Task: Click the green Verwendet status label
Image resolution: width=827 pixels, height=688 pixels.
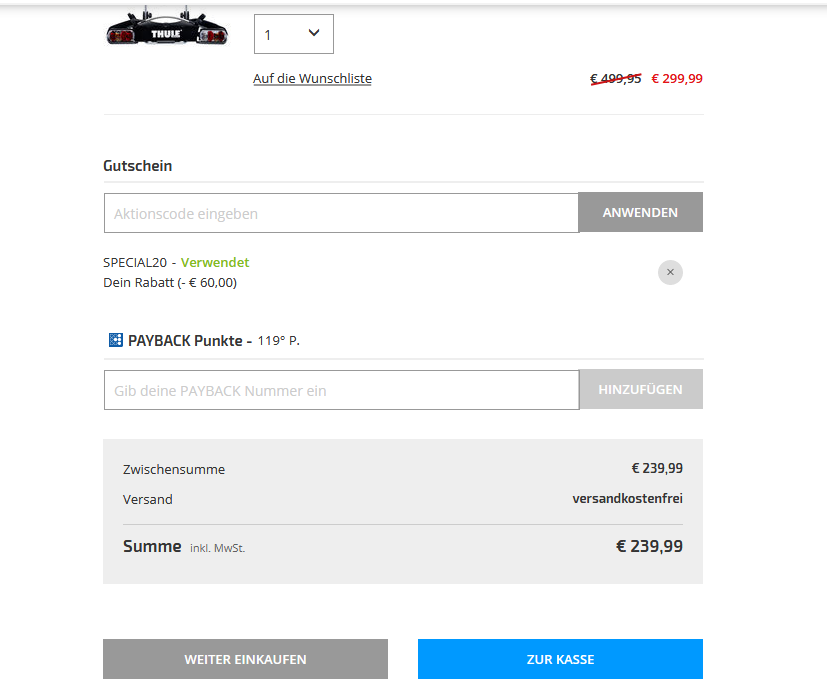Action: pyautogui.click(x=215, y=263)
